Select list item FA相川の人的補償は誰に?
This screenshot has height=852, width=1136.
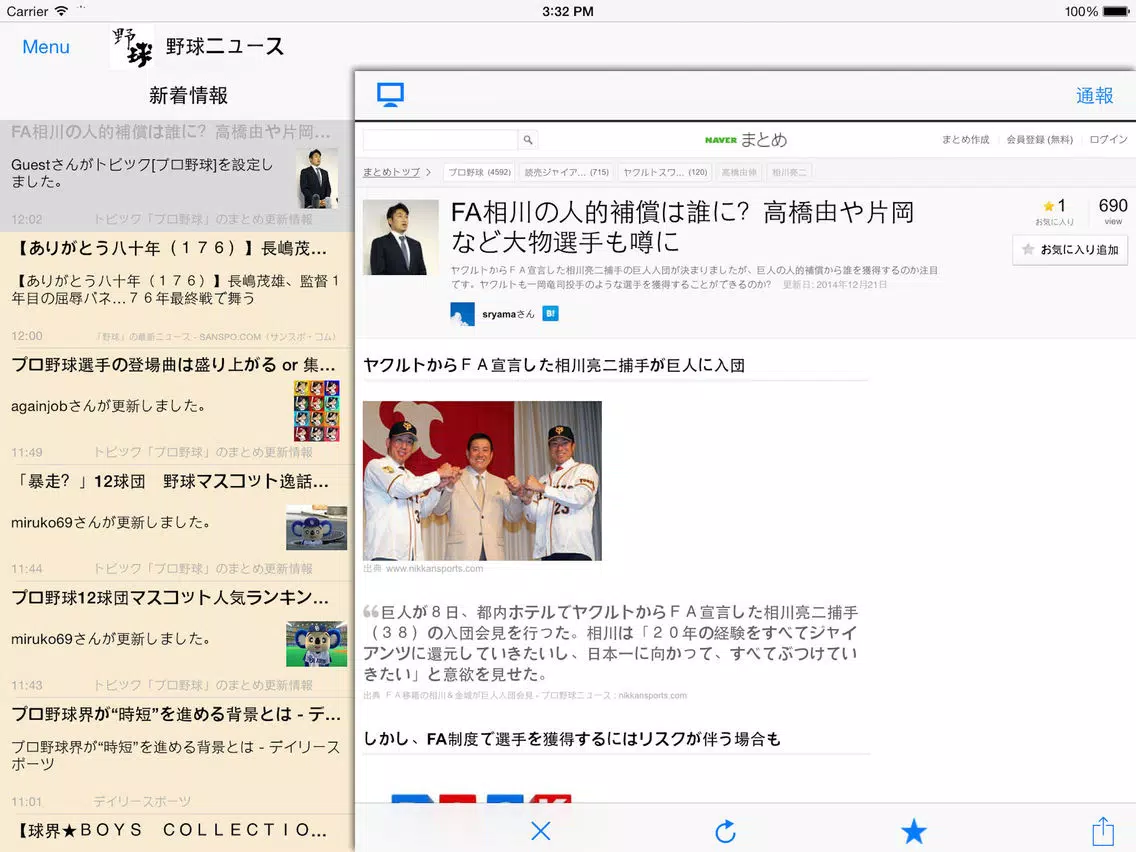pos(177,176)
